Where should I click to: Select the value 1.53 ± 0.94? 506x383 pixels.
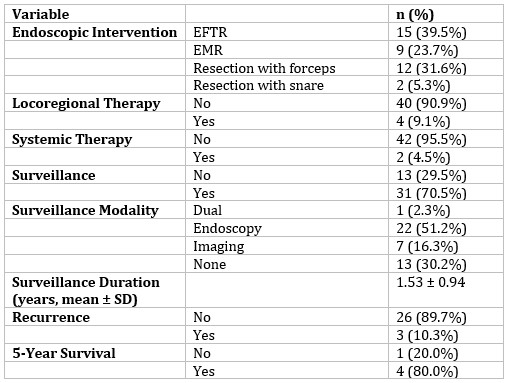point(431,282)
